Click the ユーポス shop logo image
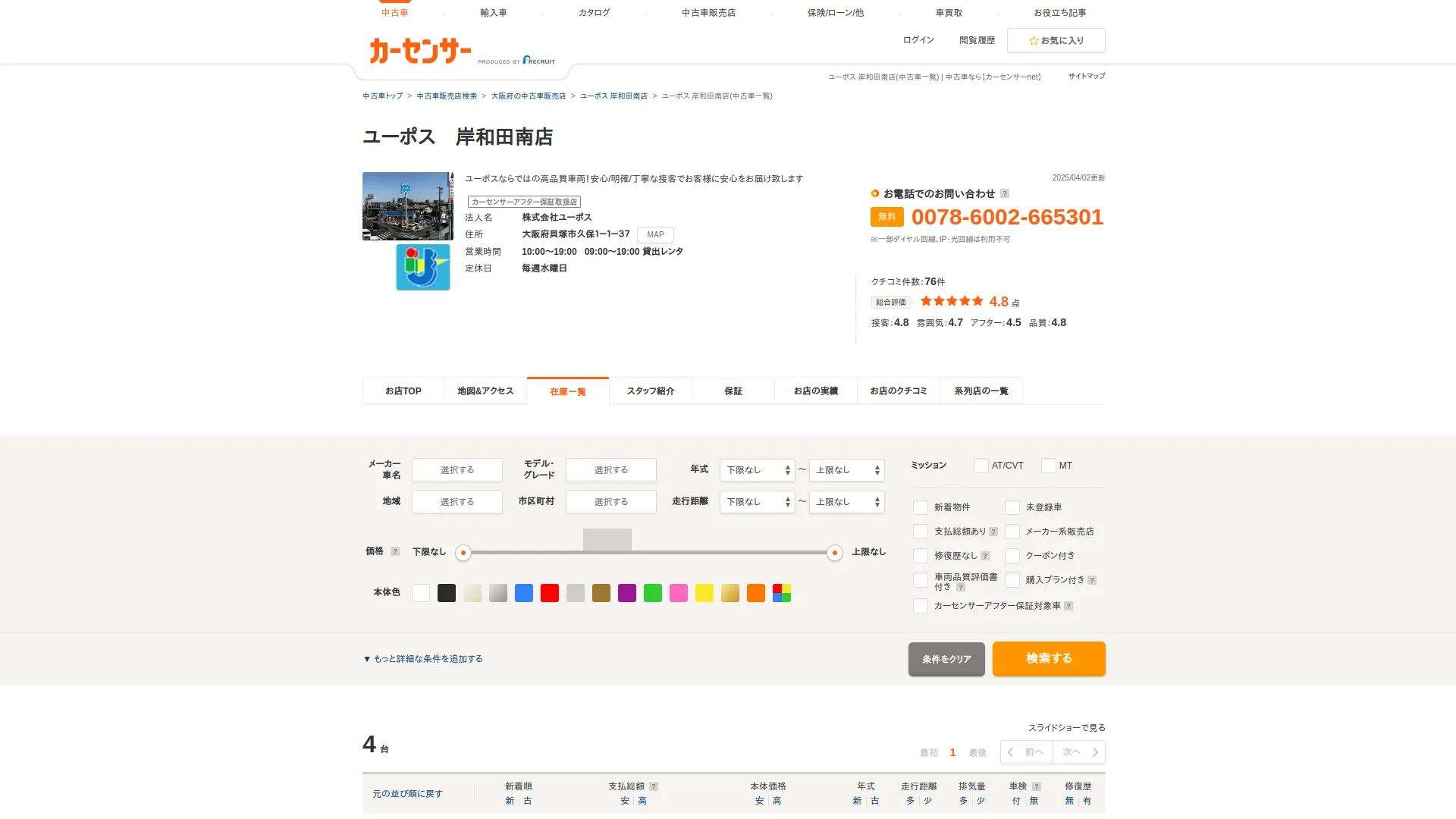The width and height of the screenshot is (1456, 819). [423, 267]
